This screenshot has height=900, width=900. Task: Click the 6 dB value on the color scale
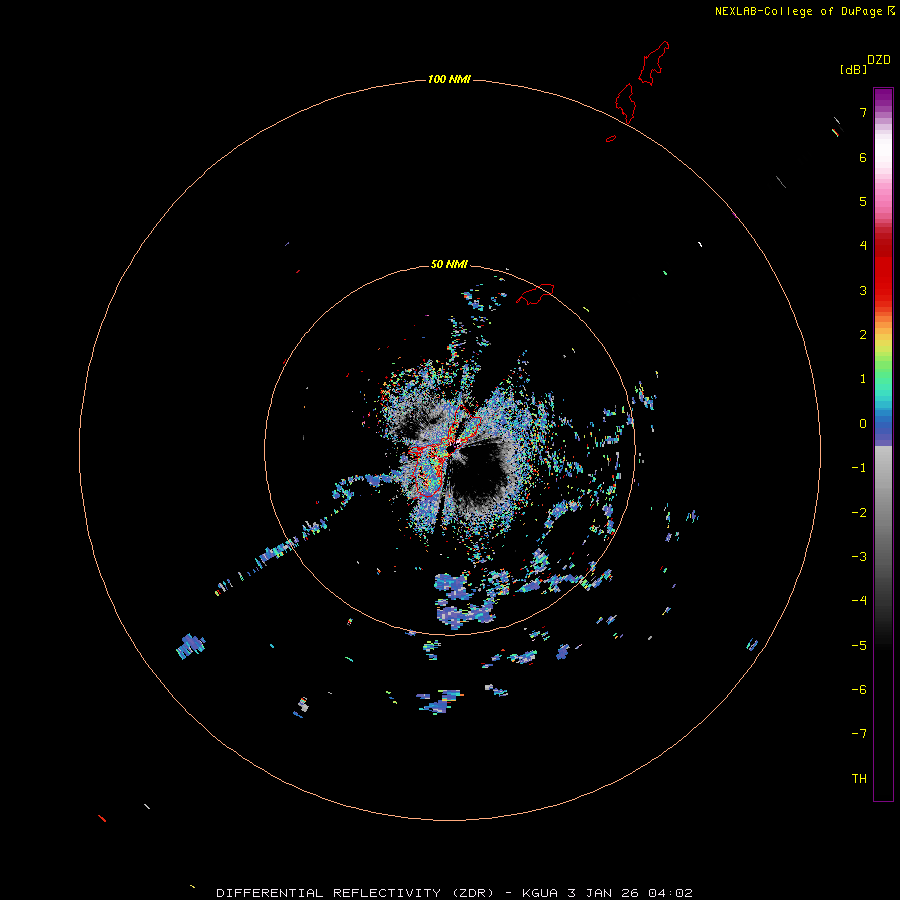(x=863, y=157)
